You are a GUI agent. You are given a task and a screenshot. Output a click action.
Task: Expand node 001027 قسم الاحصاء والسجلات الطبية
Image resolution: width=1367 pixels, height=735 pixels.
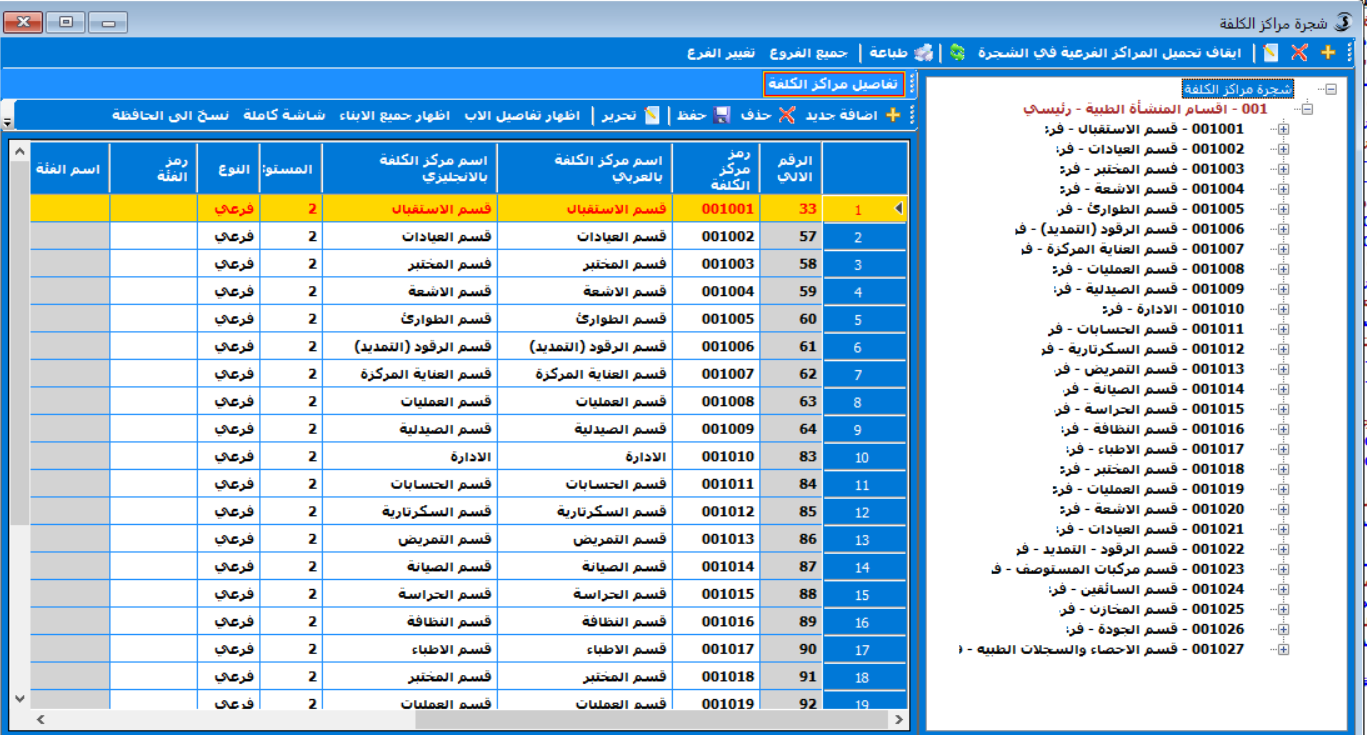1284,649
